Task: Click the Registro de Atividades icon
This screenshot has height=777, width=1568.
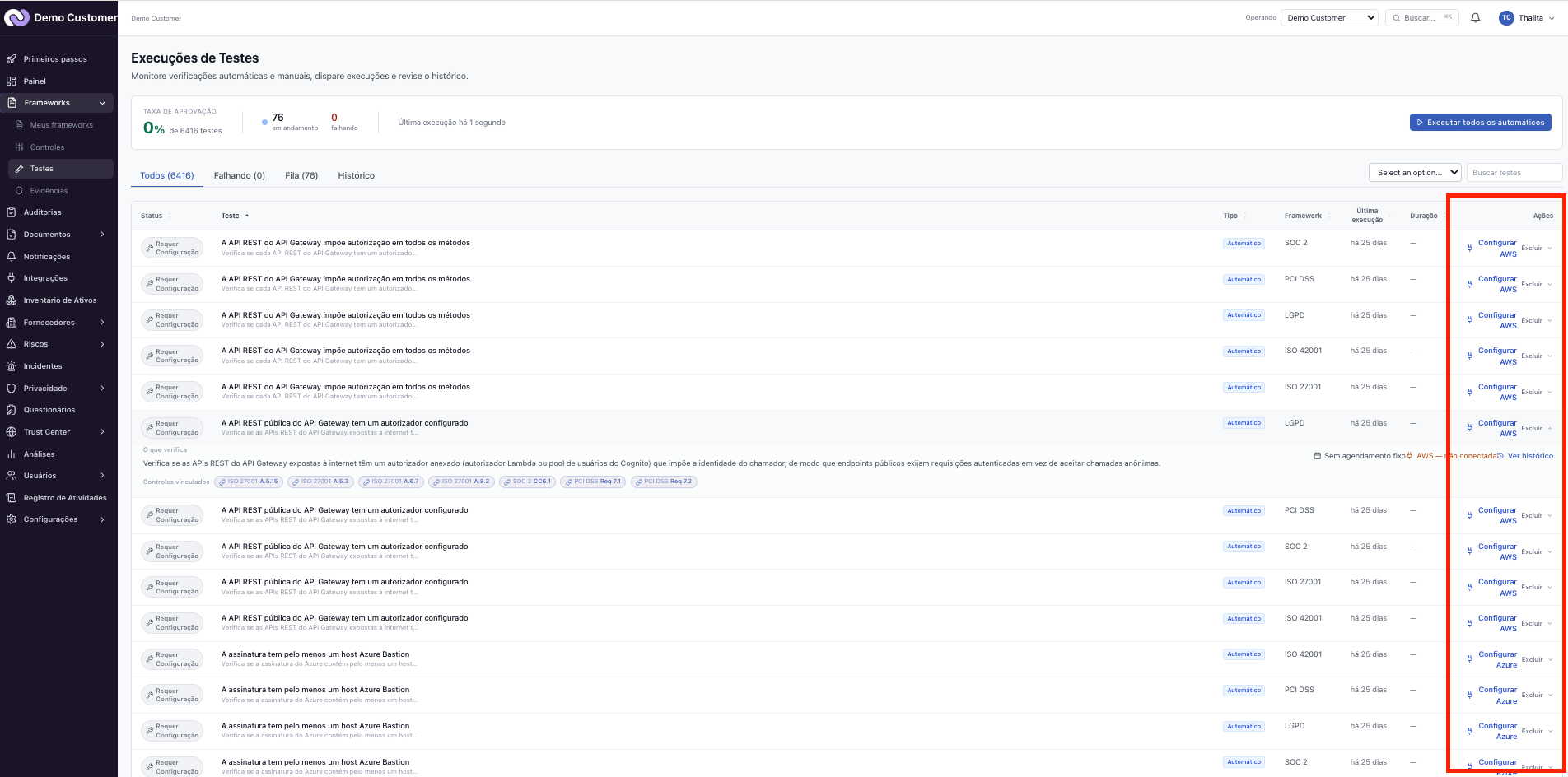Action: (12, 498)
